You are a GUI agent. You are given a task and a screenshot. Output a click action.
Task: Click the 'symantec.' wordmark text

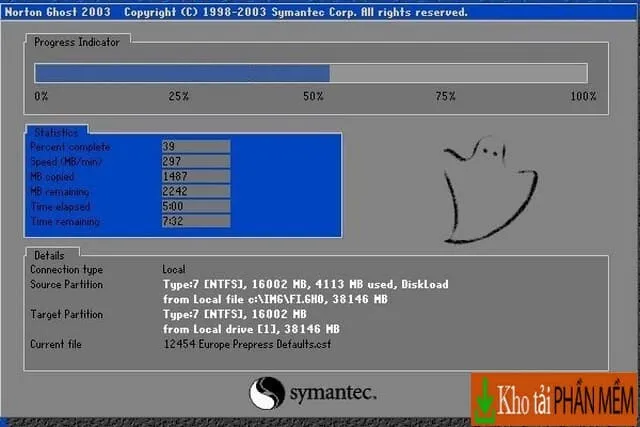[333, 394]
